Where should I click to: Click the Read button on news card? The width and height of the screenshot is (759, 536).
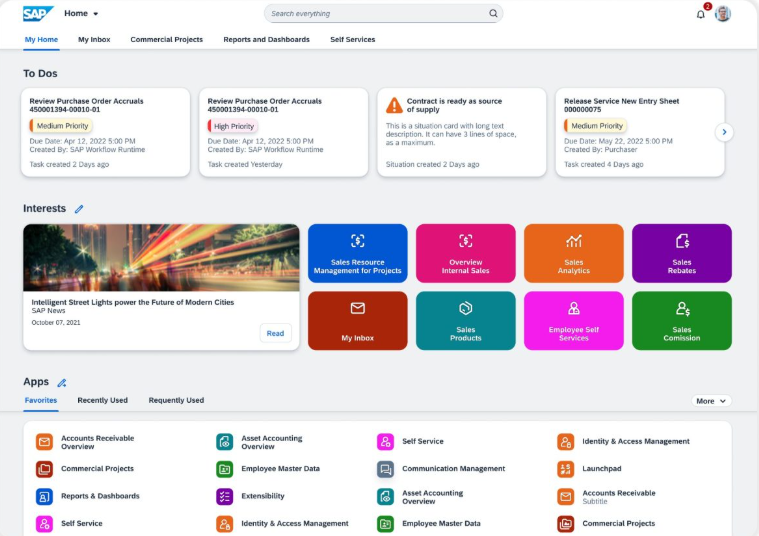click(275, 333)
